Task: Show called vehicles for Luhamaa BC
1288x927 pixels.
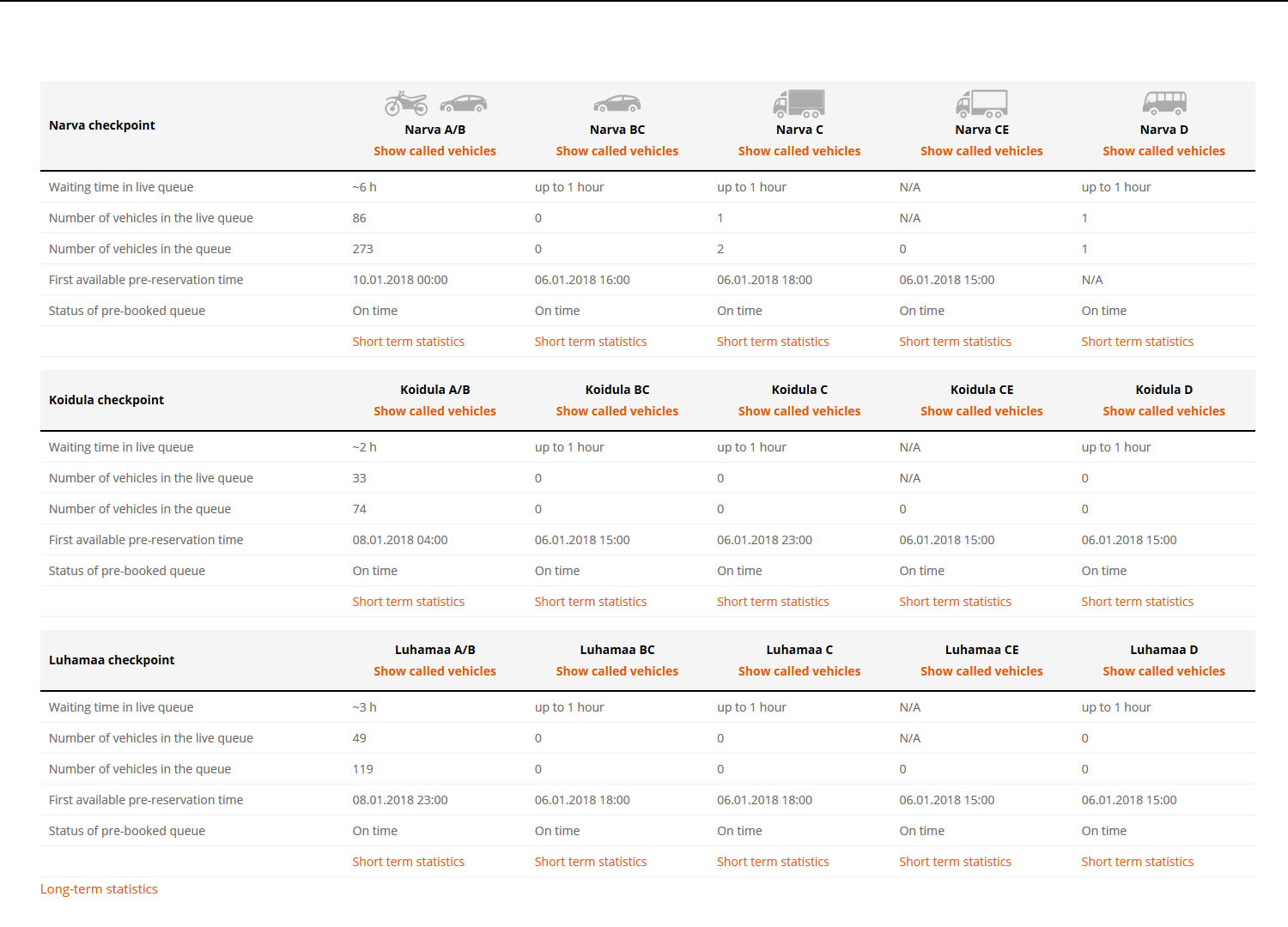Action: pos(617,671)
